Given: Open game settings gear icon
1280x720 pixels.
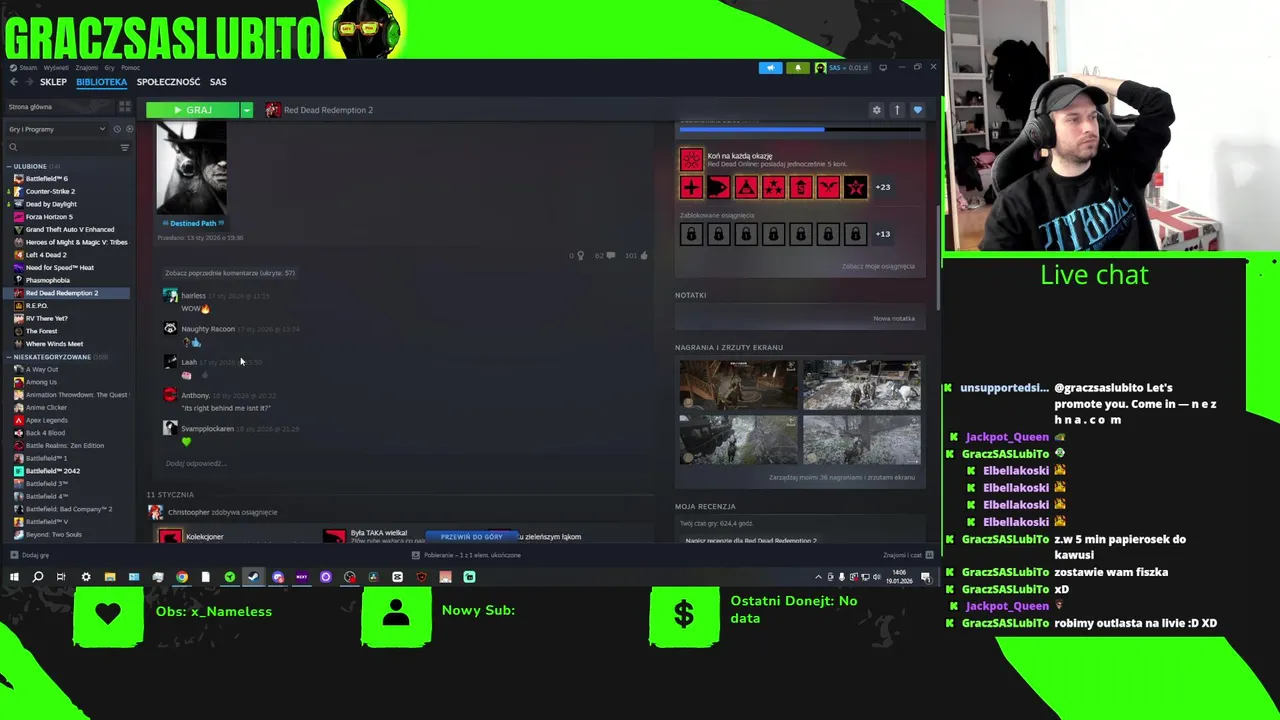Looking at the screenshot, I should (x=877, y=110).
